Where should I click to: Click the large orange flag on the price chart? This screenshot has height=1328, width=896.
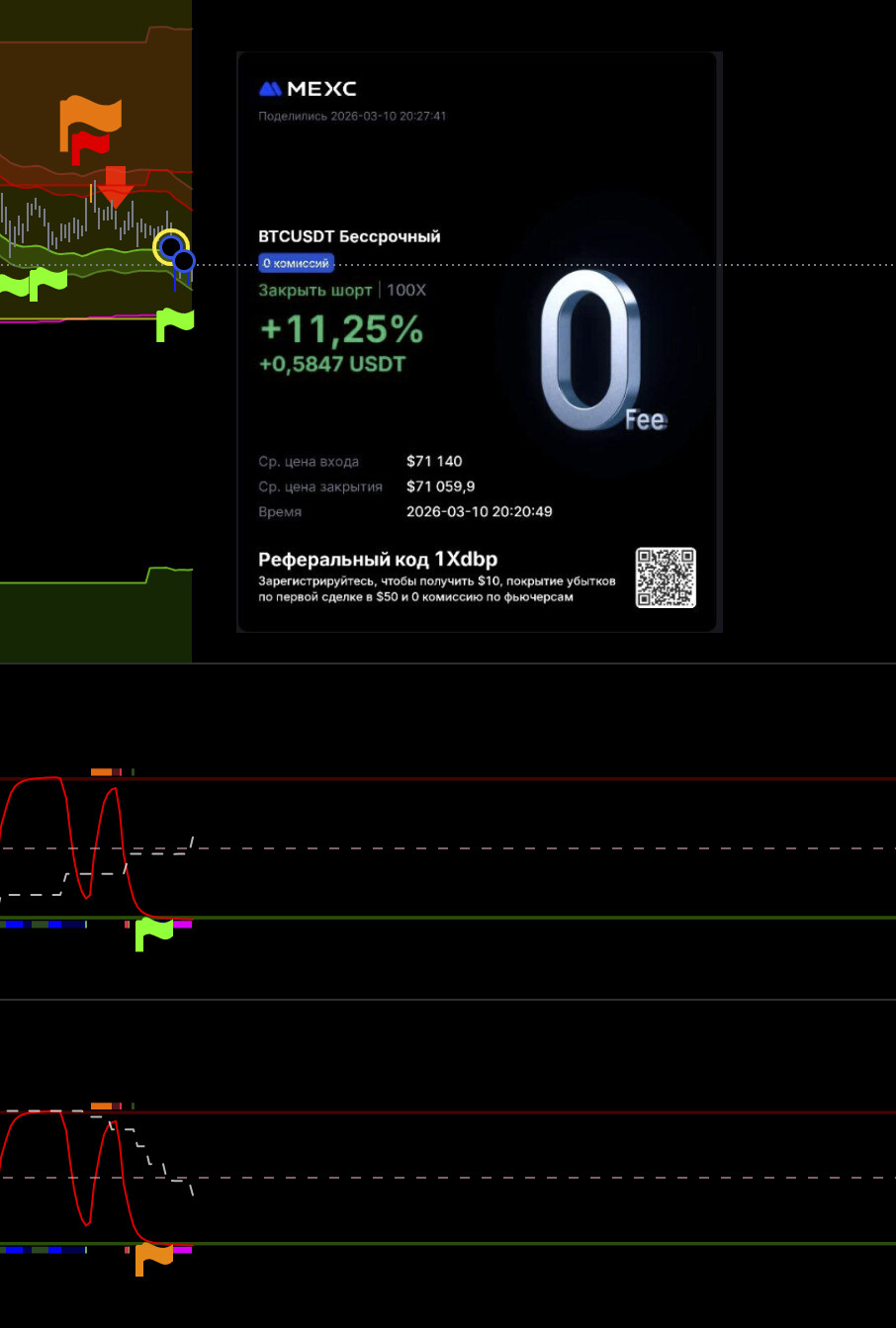[90, 117]
